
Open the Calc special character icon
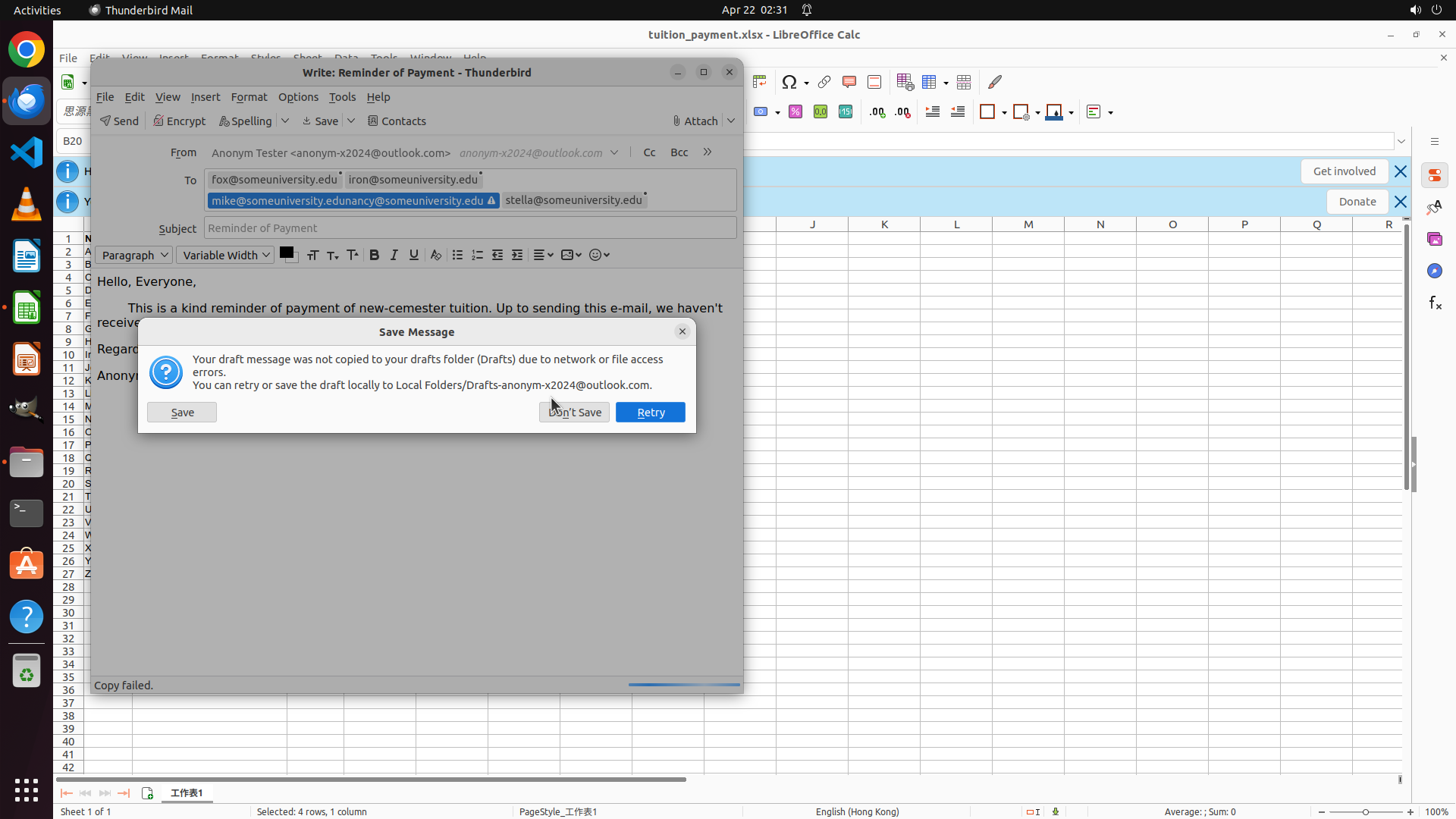click(x=789, y=82)
